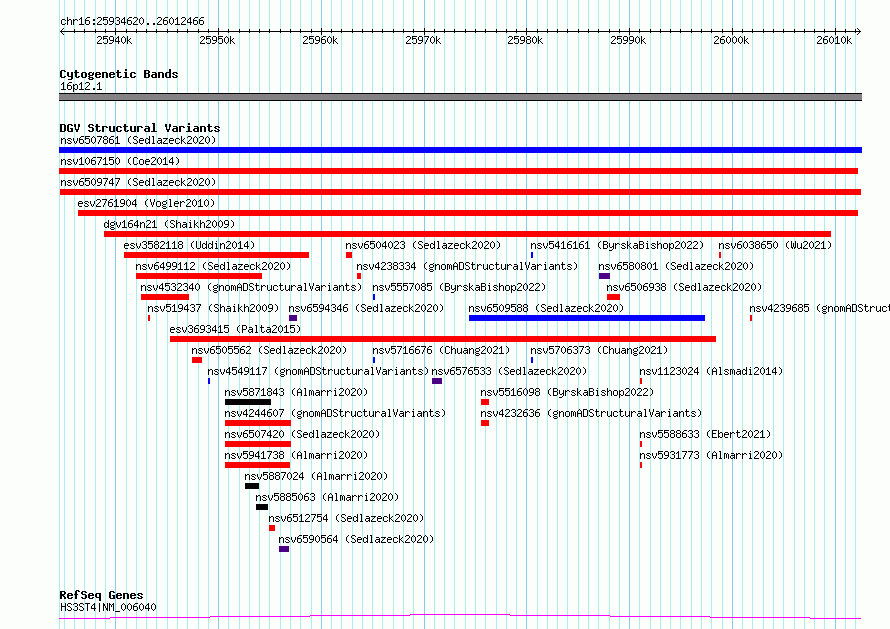The width and height of the screenshot is (890, 629).
Task: Click the ruler's right arrowhead
Action: coord(859,31)
